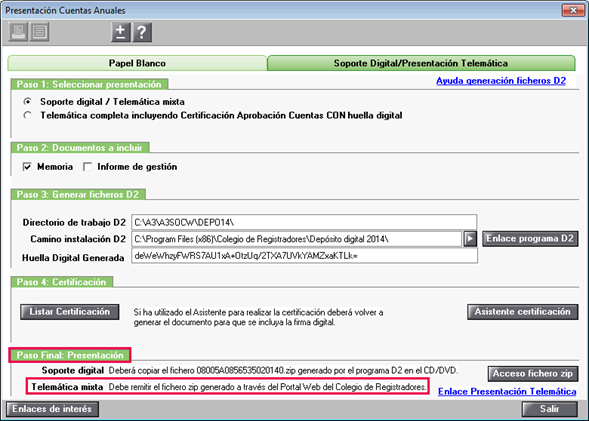Click the 'Telemática mixta' label text

pos(67,387)
